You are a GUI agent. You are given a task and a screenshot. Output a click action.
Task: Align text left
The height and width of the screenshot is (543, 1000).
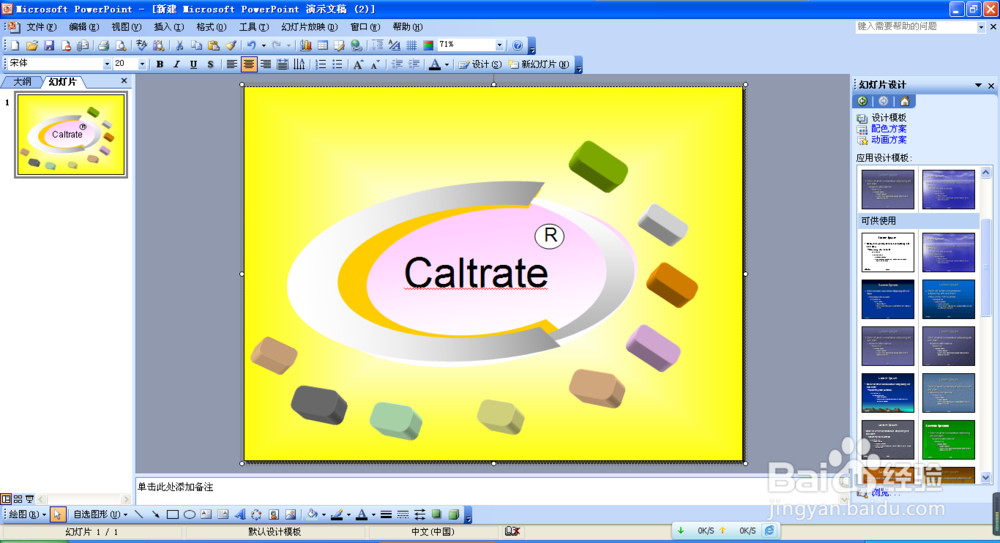click(x=232, y=64)
